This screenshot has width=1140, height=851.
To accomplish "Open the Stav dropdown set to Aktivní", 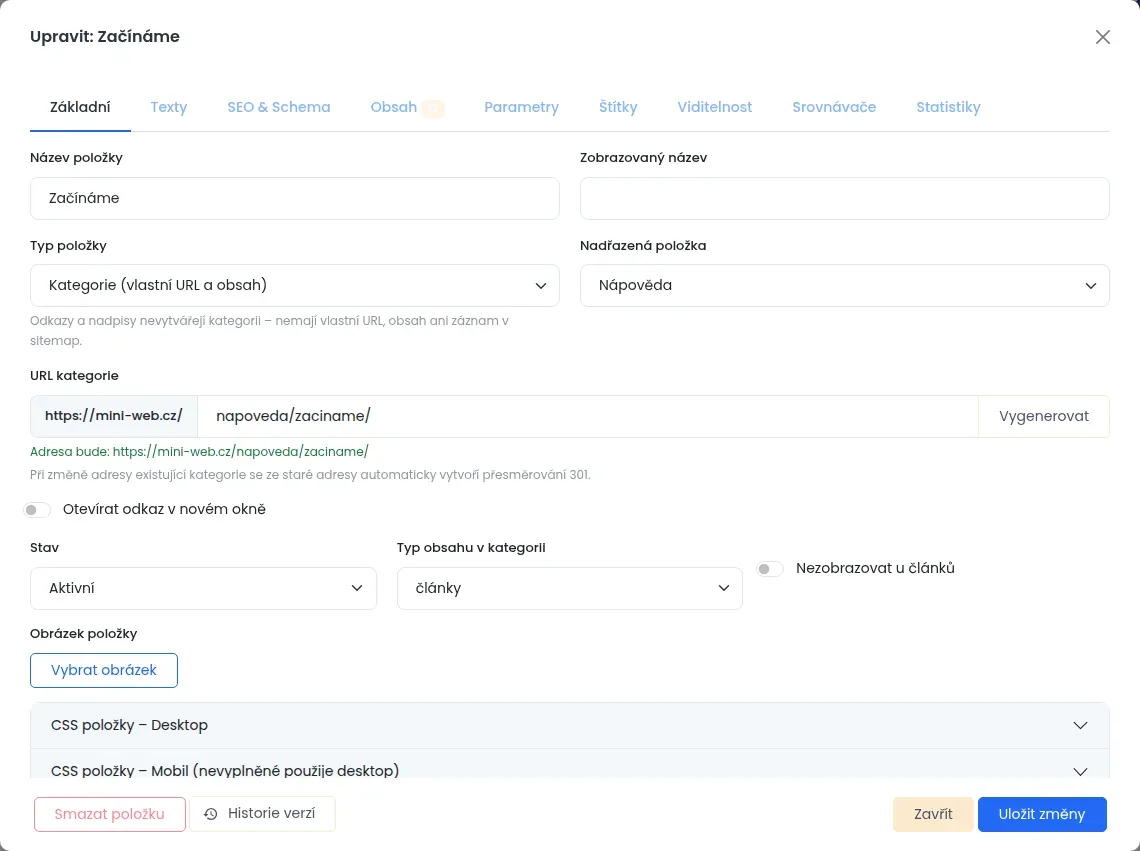I will (203, 588).
